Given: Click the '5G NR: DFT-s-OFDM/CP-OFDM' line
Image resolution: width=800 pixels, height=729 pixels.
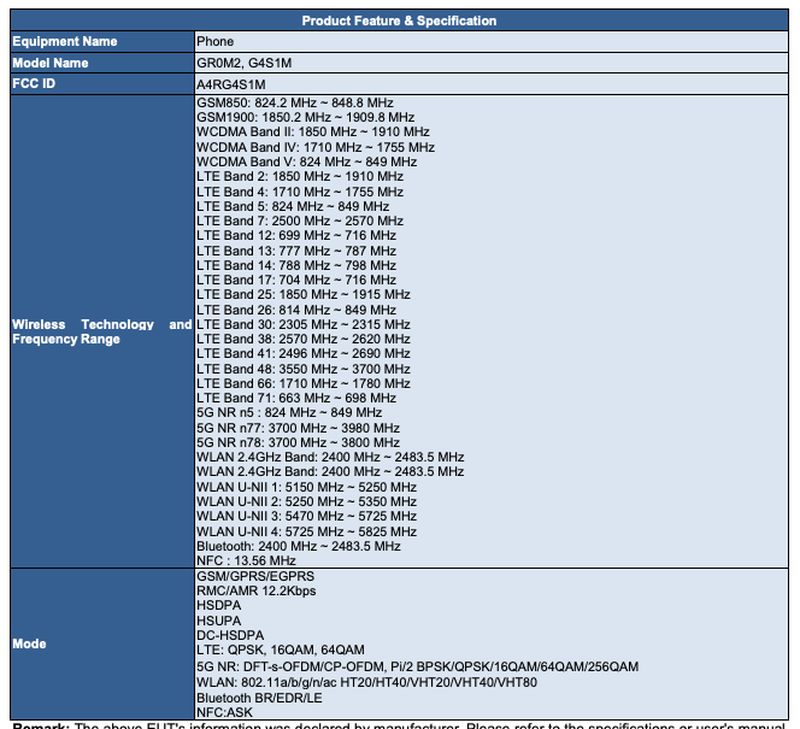Looking at the screenshot, I should click(418, 667).
